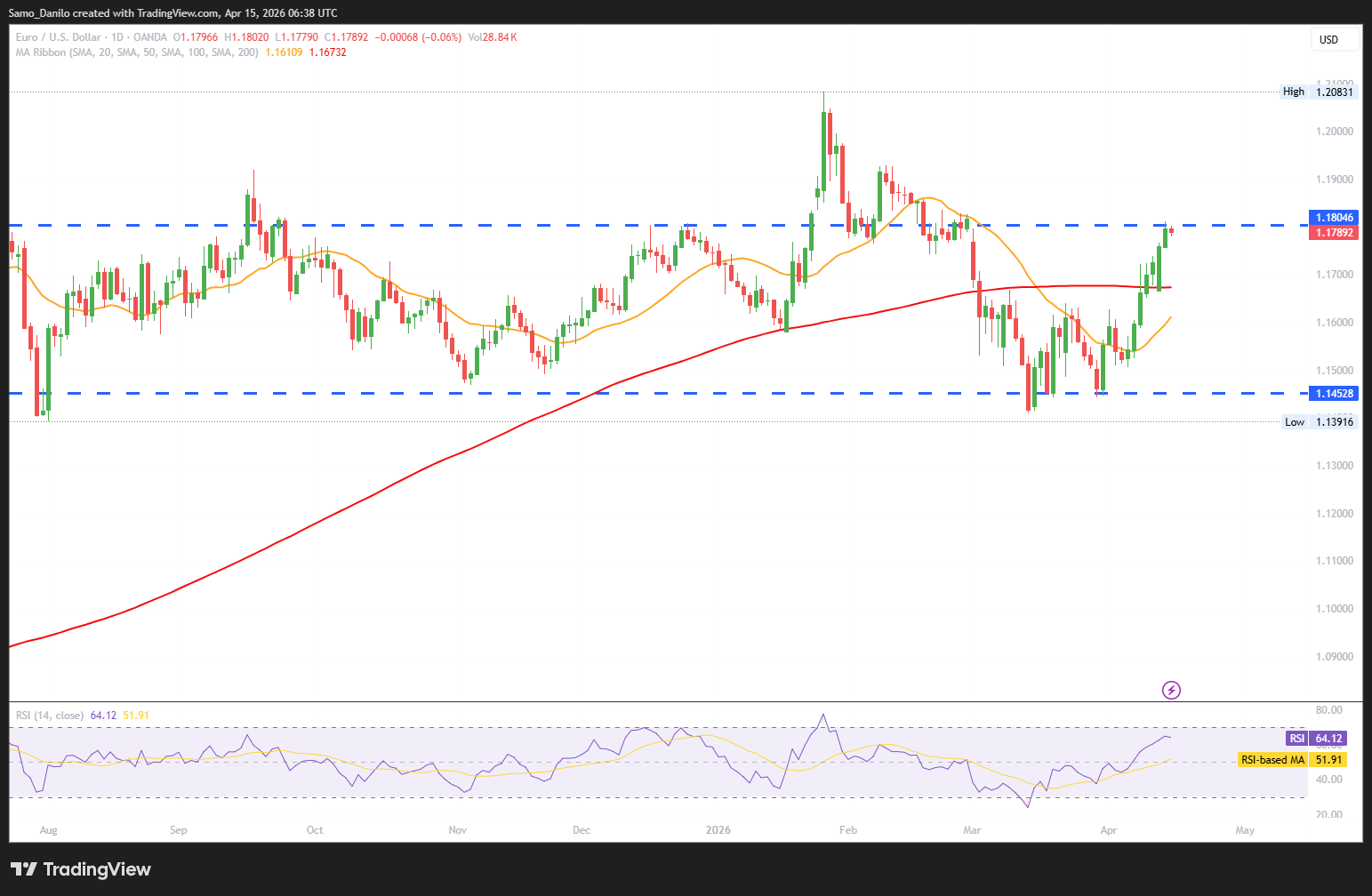Click the Low 1.13916 price marker
The width and height of the screenshot is (1372, 896).
1320,422
